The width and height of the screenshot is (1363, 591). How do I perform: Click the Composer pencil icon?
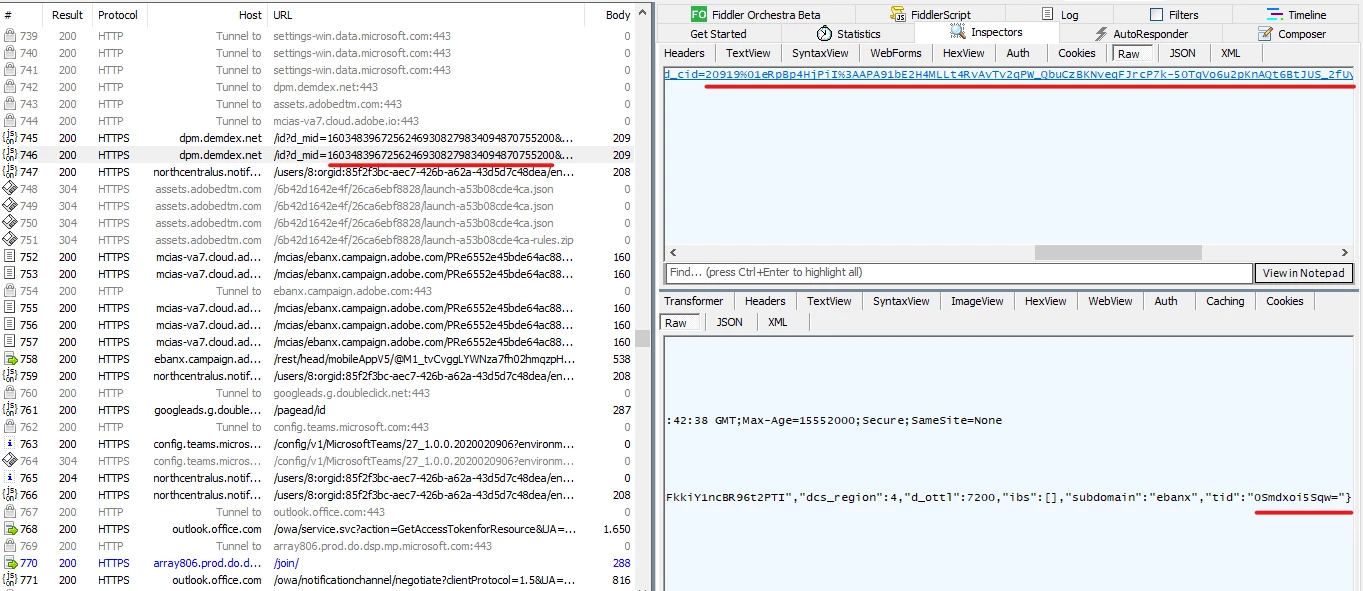point(1265,34)
